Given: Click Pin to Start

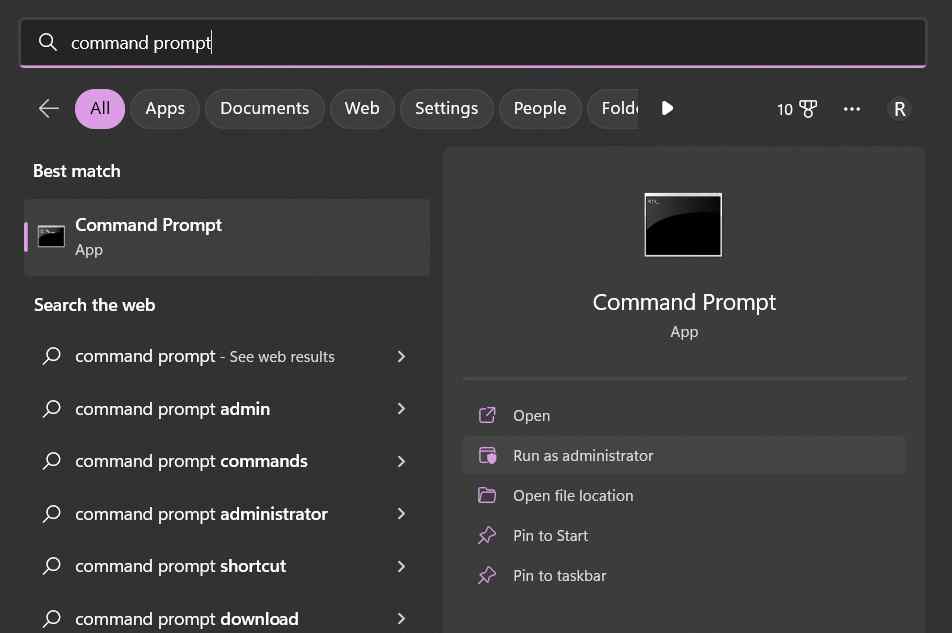Looking at the screenshot, I should pyautogui.click(x=684, y=536).
